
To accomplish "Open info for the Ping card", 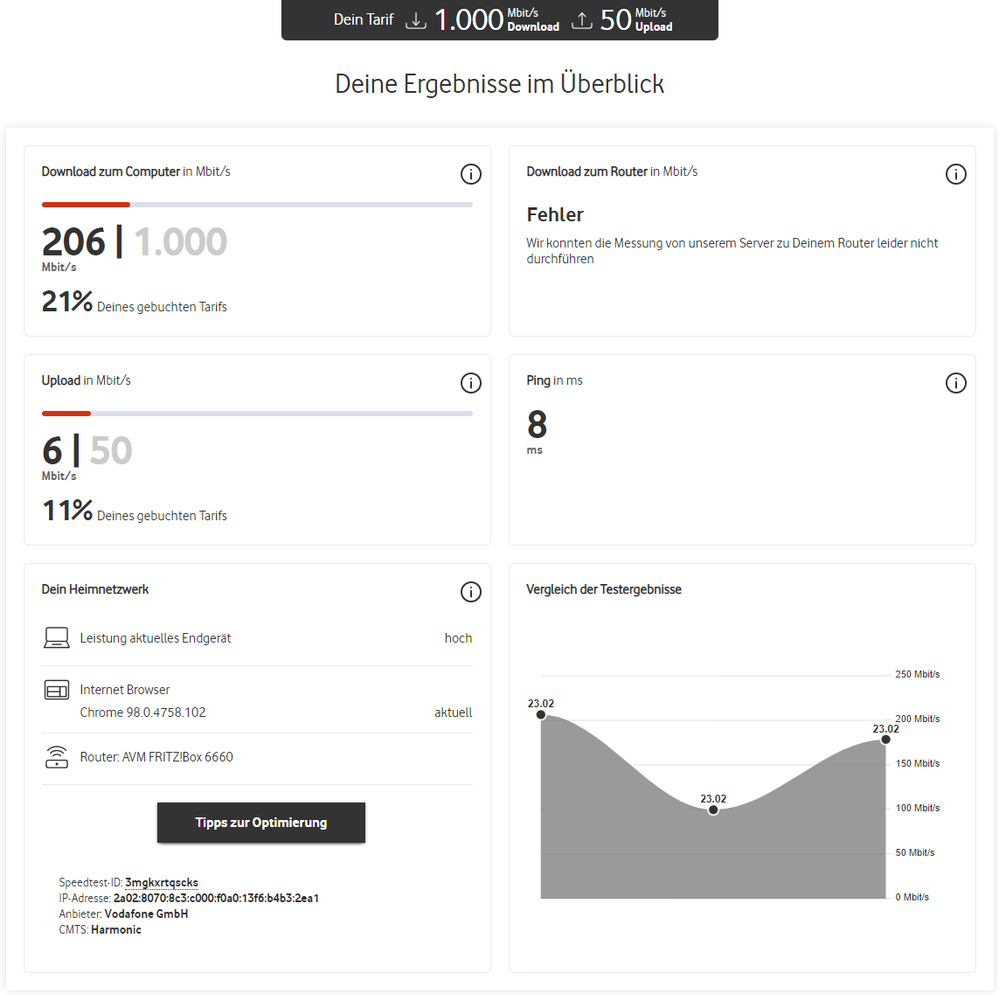I will click(x=956, y=383).
